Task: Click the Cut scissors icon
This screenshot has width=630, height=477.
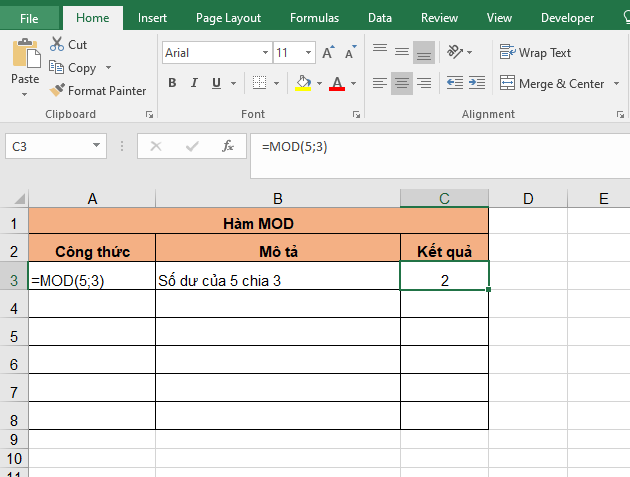Action: 57,44
